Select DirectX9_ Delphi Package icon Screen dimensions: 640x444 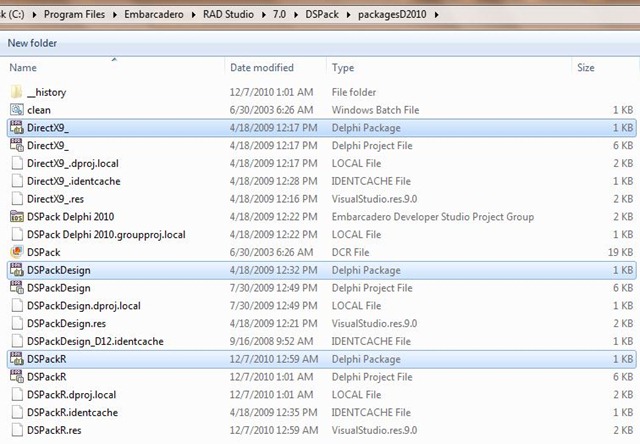coord(16,128)
